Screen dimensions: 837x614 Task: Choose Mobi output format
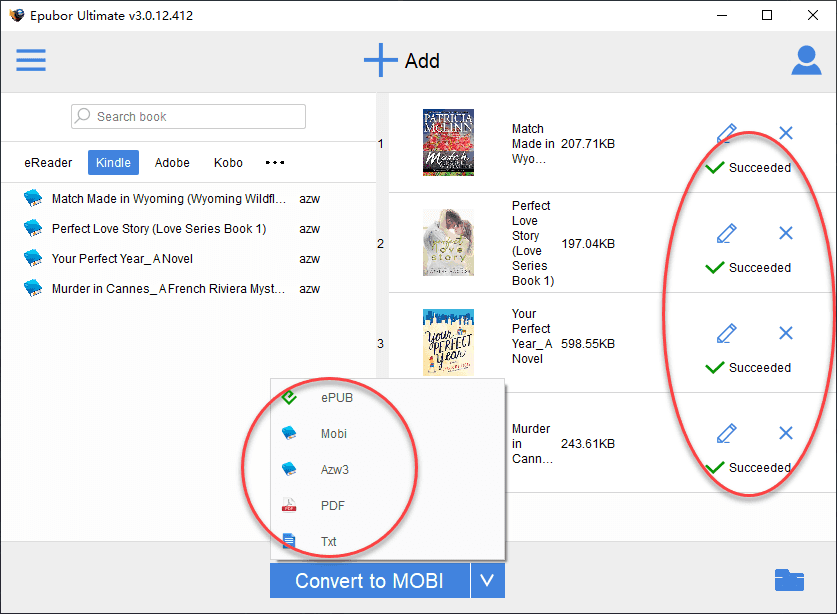point(388,434)
